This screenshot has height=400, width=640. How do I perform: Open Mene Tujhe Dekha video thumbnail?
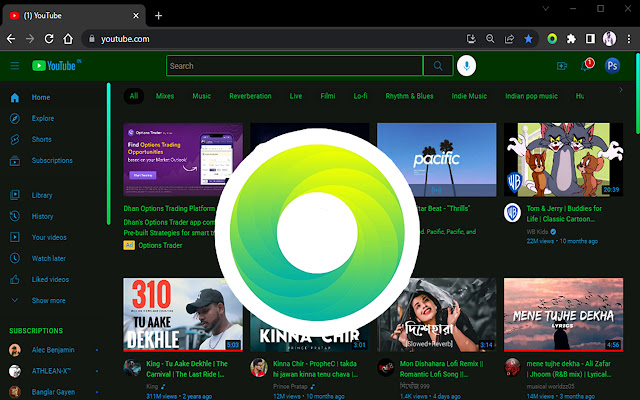click(x=563, y=315)
